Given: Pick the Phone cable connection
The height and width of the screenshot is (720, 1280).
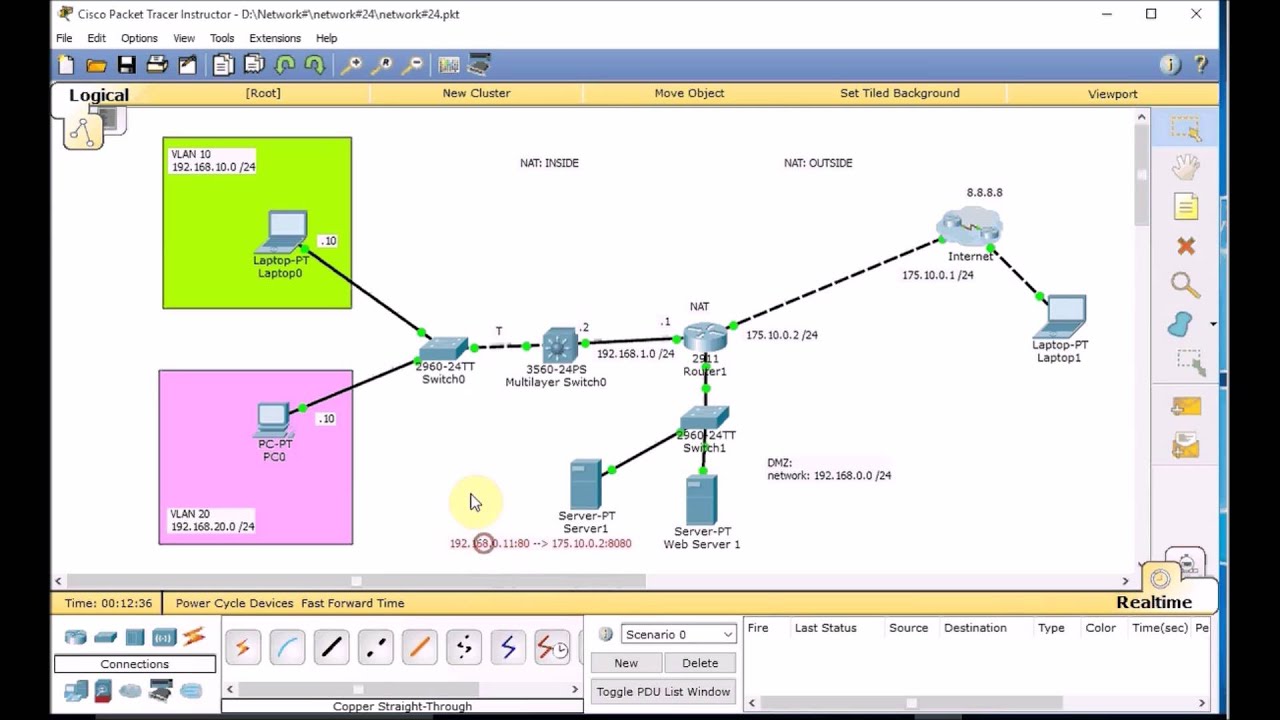Looking at the screenshot, I should [463, 648].
